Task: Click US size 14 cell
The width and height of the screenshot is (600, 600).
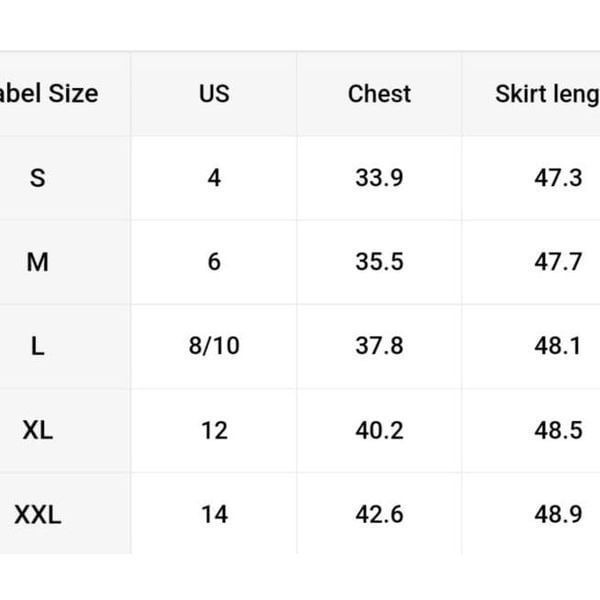Action: (214, 515)
